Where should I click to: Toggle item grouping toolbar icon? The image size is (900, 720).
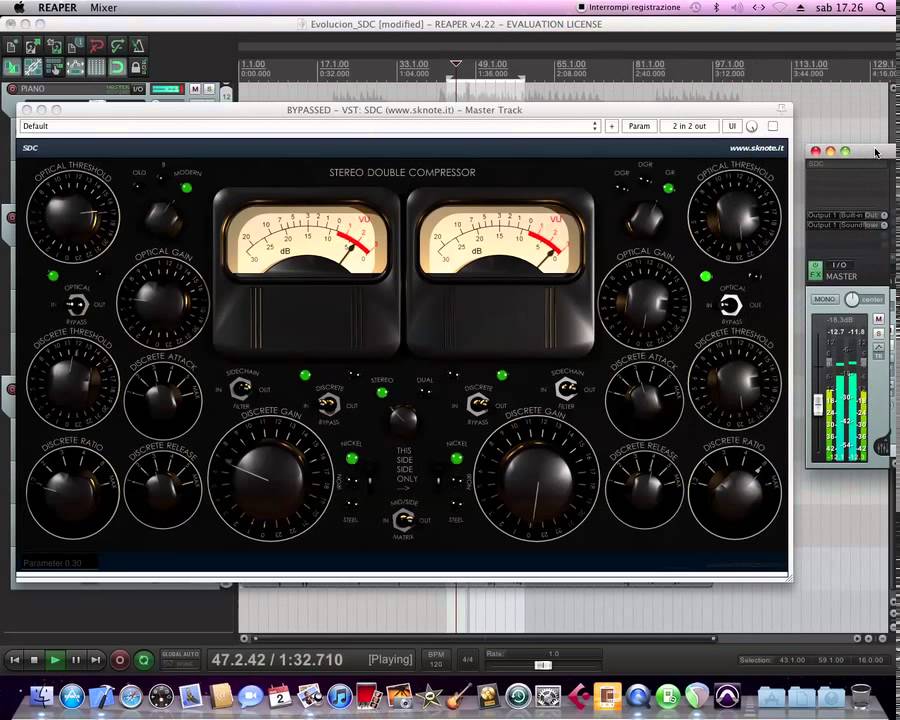[33, 67]
